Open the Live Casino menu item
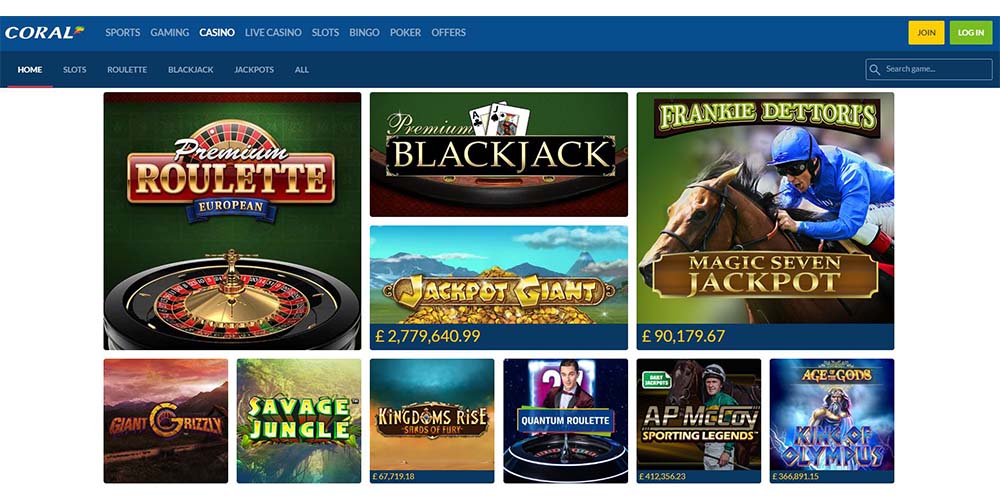Screen dimensions: 1000x500 (x=273, y=33)
